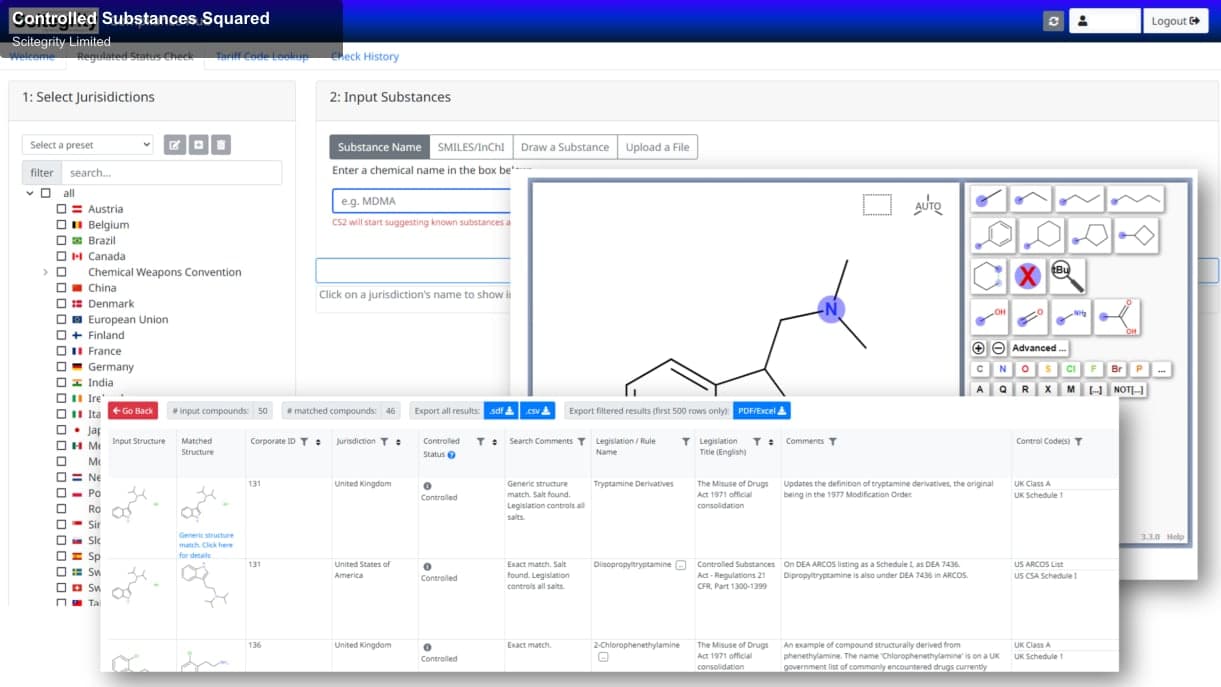Image resolution: width=1221 pixels, height=687 pixels.
Task: Select the cyclobutane ring template
Action: click(x=1137, y=235)
